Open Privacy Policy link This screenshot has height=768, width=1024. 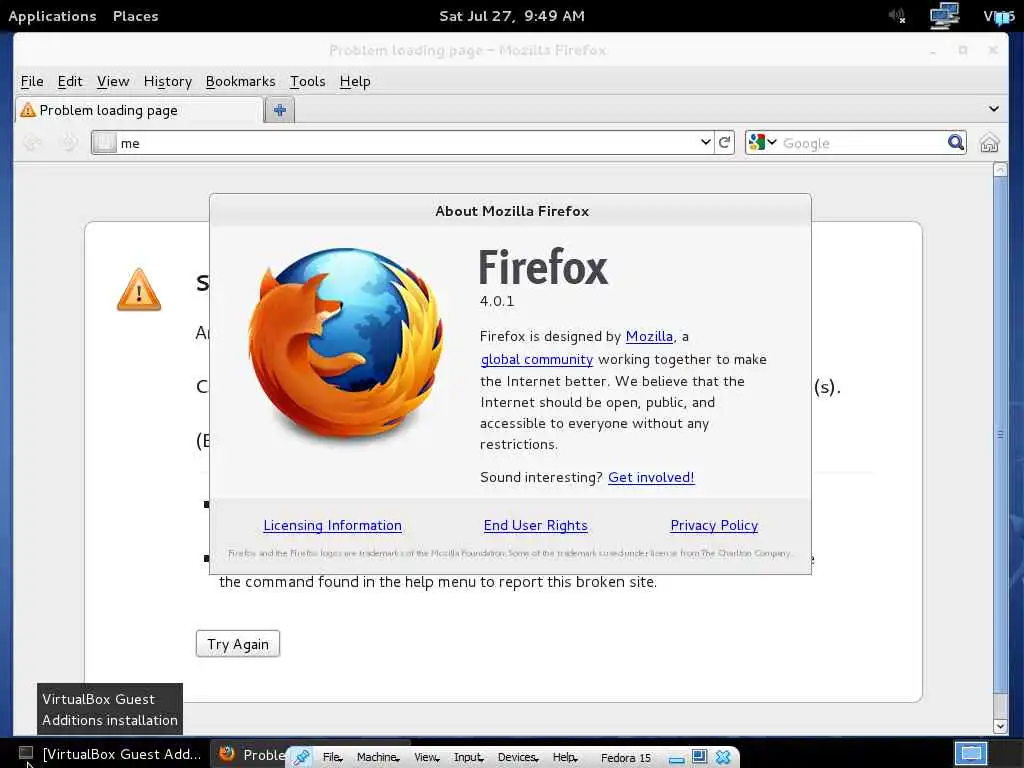pyautogui.click(x=714, y=526)
